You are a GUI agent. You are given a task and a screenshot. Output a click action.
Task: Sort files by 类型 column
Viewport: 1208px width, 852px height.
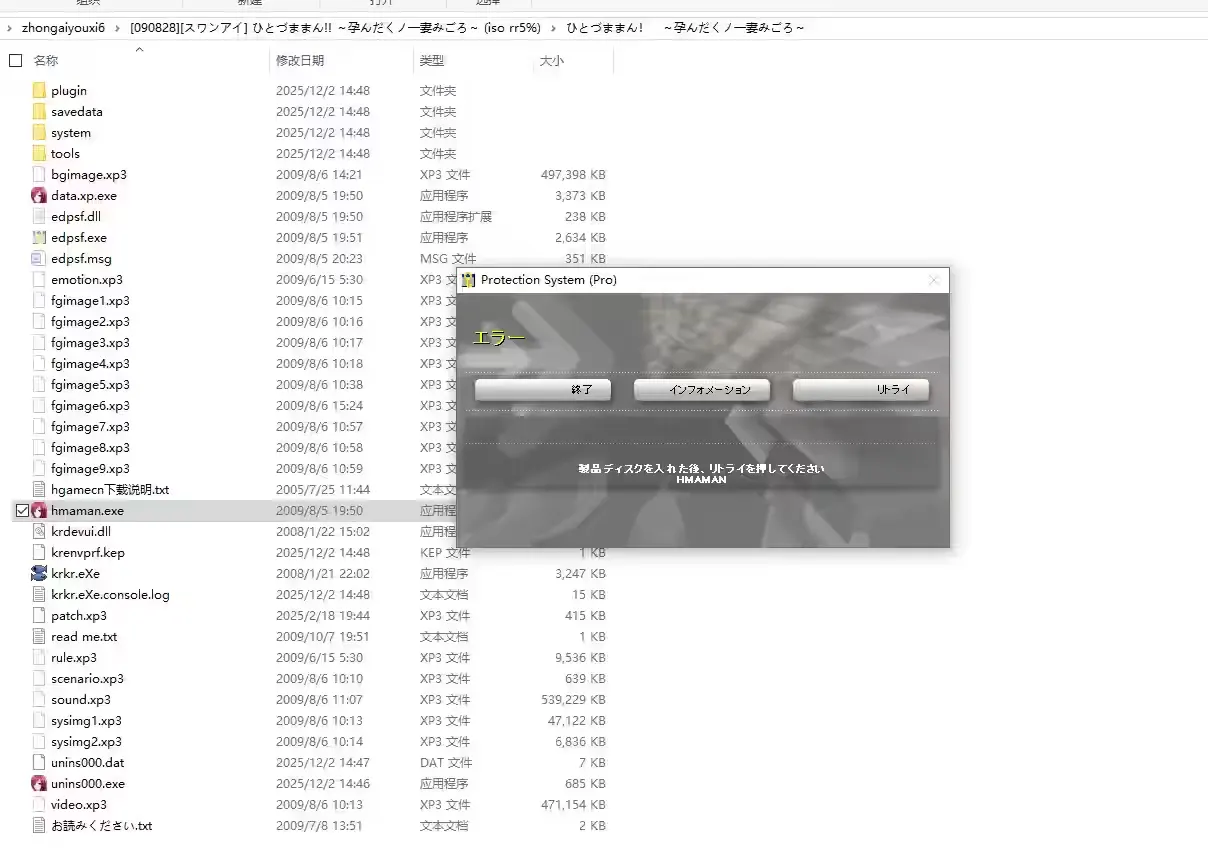tap(432, 60)
